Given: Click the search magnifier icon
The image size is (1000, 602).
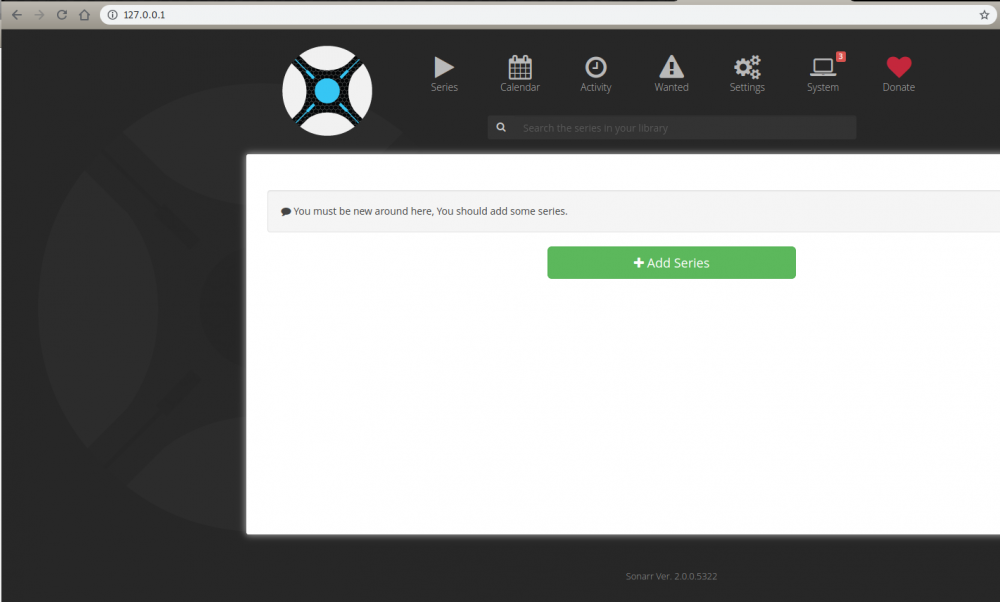Looking at the screenshot, I should (x=501, y=128).
